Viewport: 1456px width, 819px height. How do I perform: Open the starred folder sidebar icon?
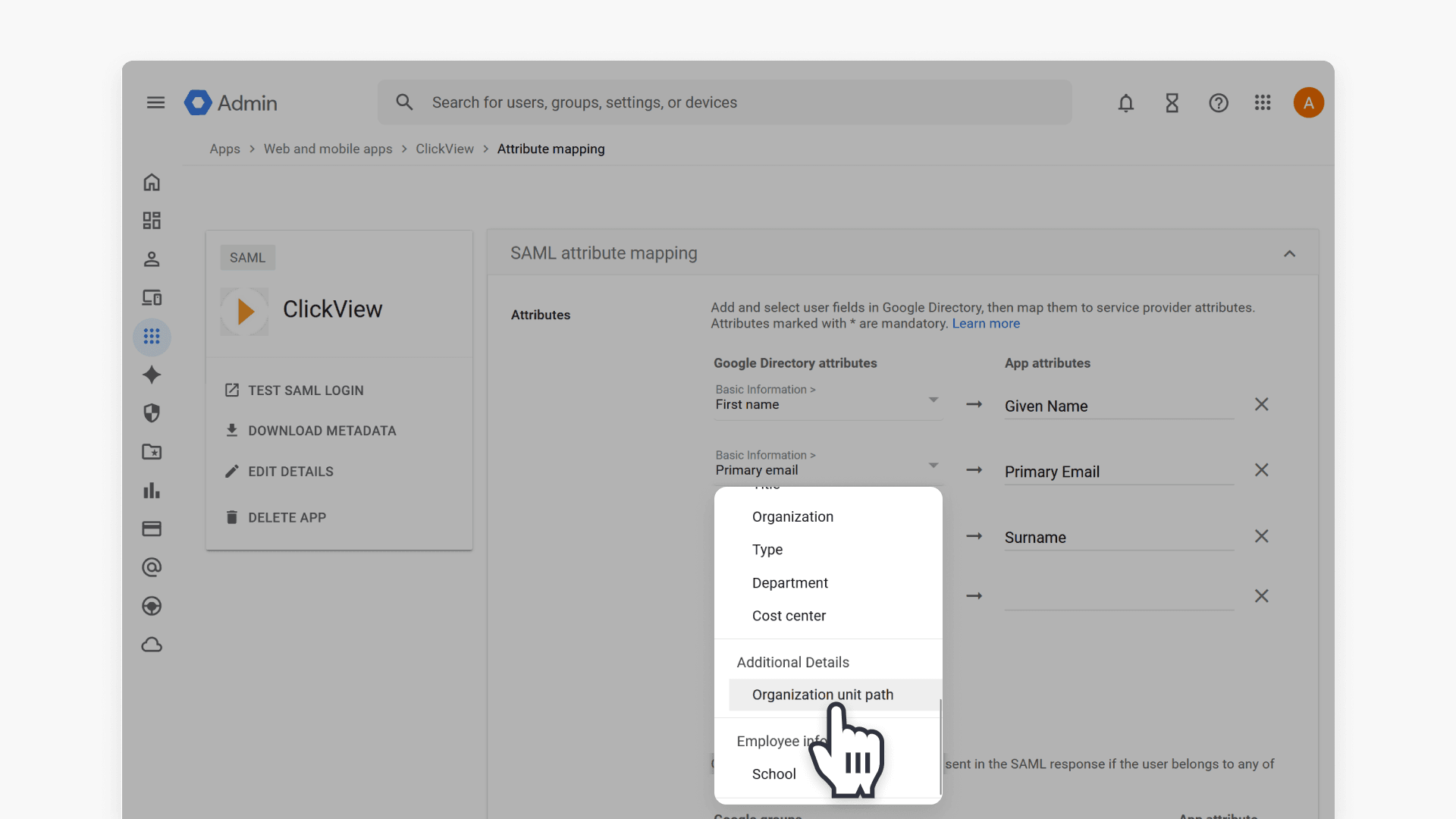click(152, 452)
